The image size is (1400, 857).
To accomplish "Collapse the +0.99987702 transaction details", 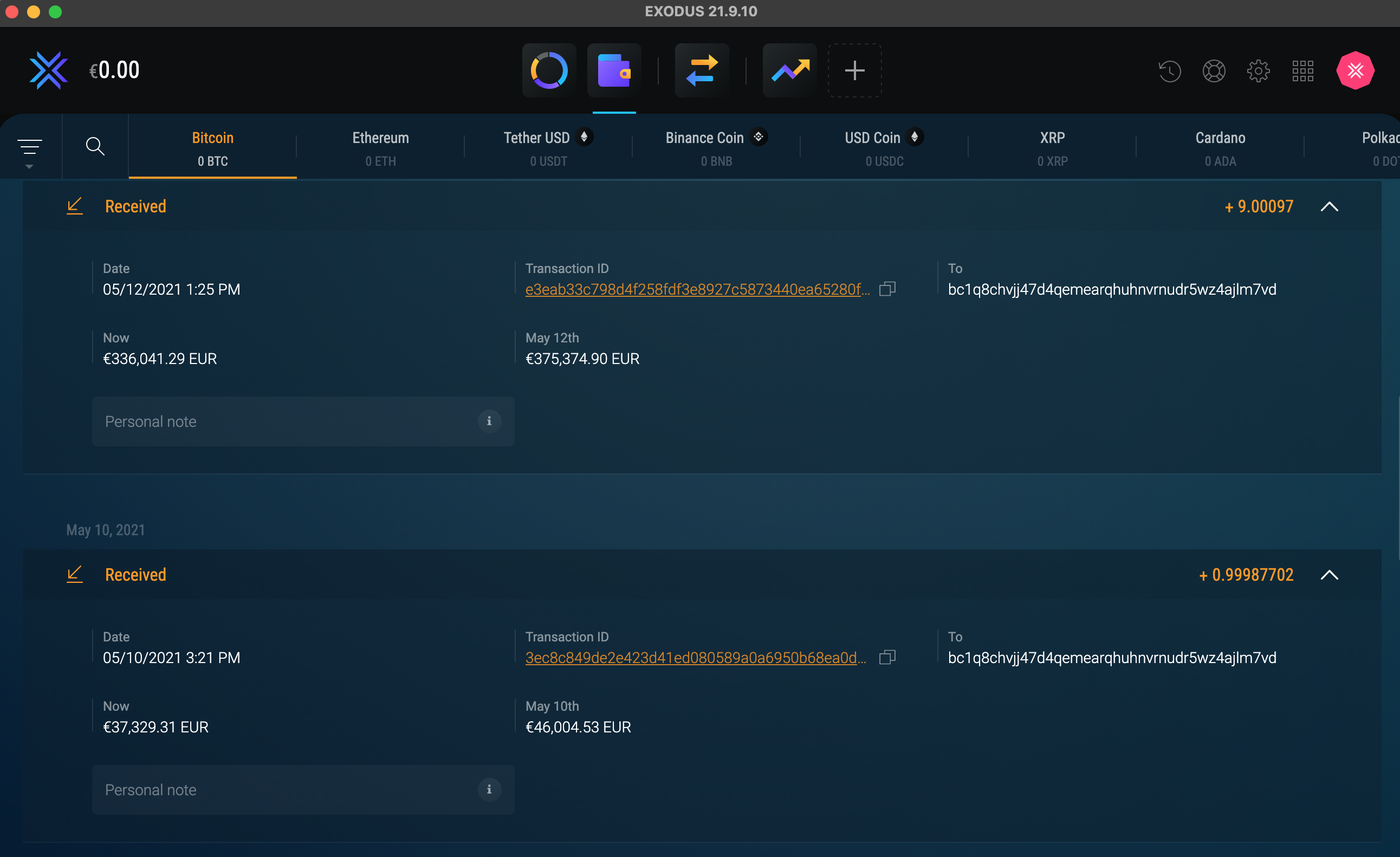I will tap(1329, 575).
